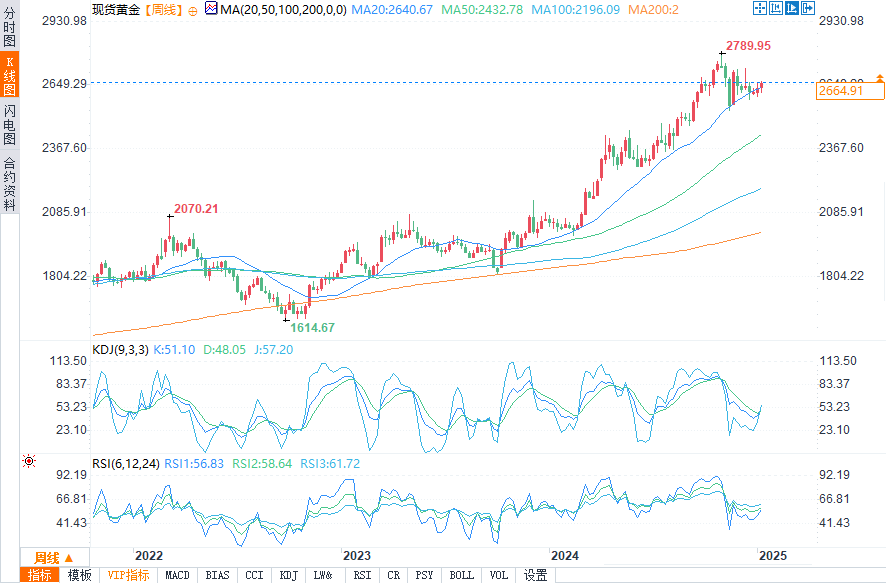Click the highlighted third top-right toolbar icon
This screenshot has width=886, height=583.
790,9
